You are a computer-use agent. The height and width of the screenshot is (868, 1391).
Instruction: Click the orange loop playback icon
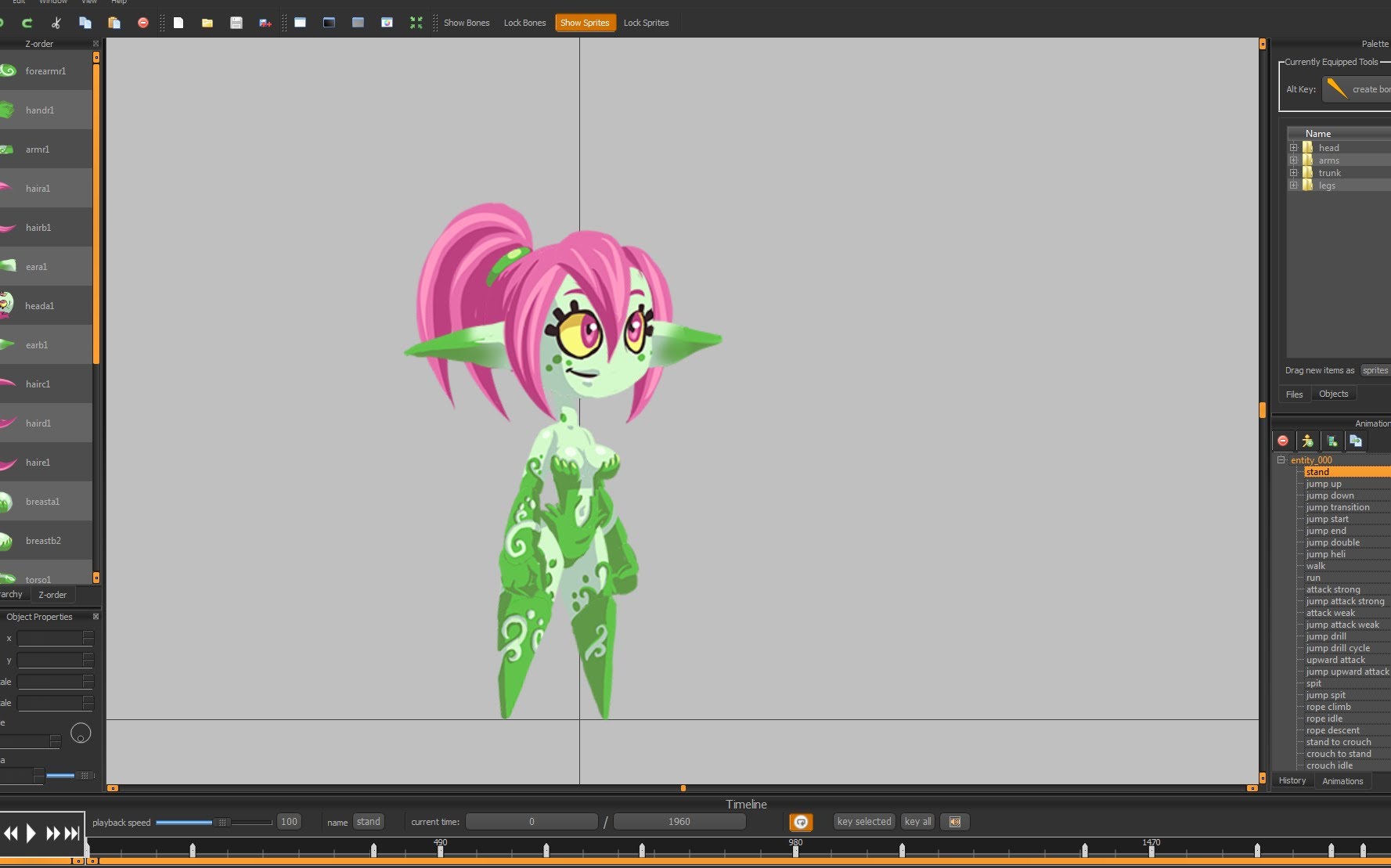(x=801, y=822)
